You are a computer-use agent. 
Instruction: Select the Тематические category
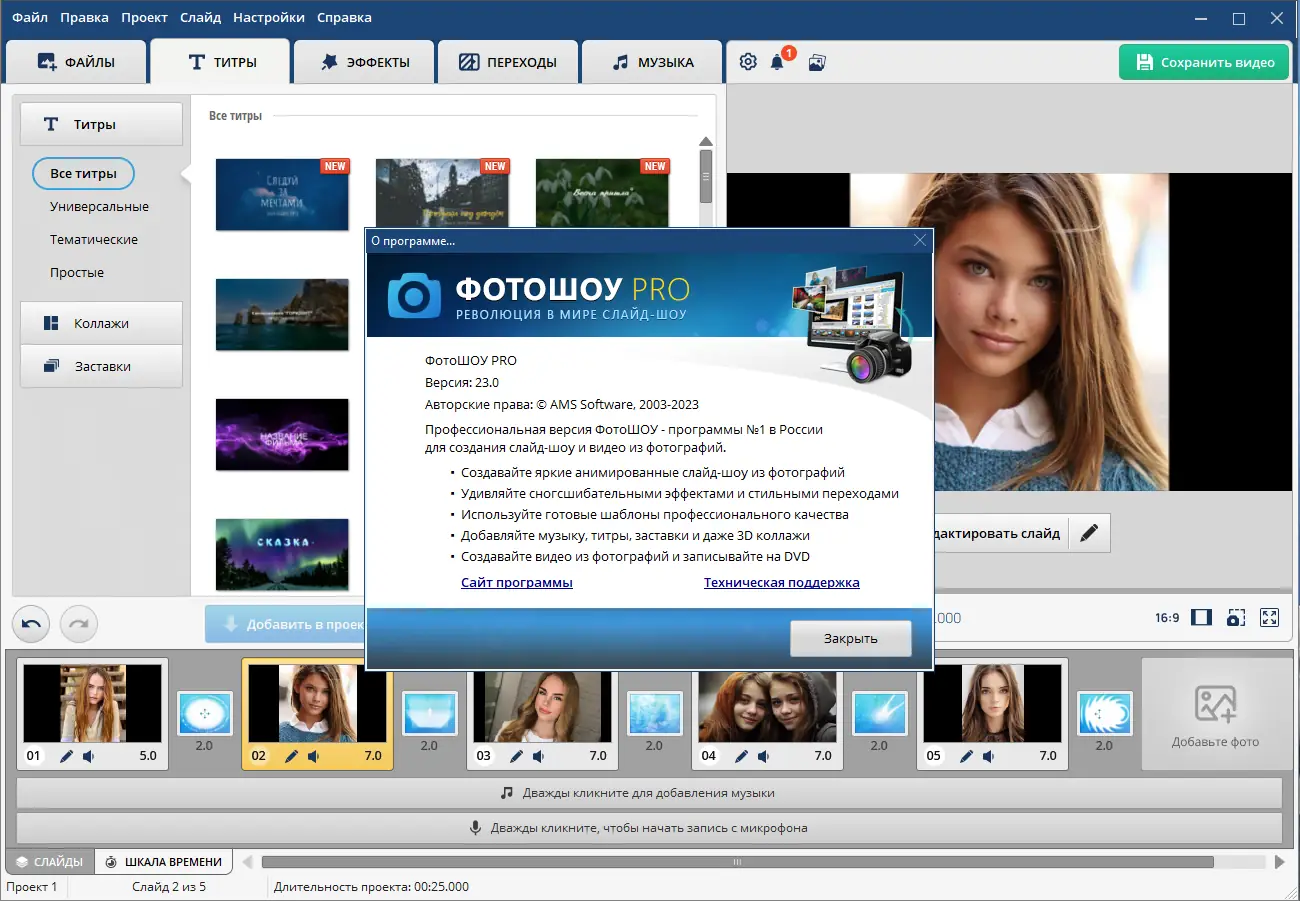94,239
